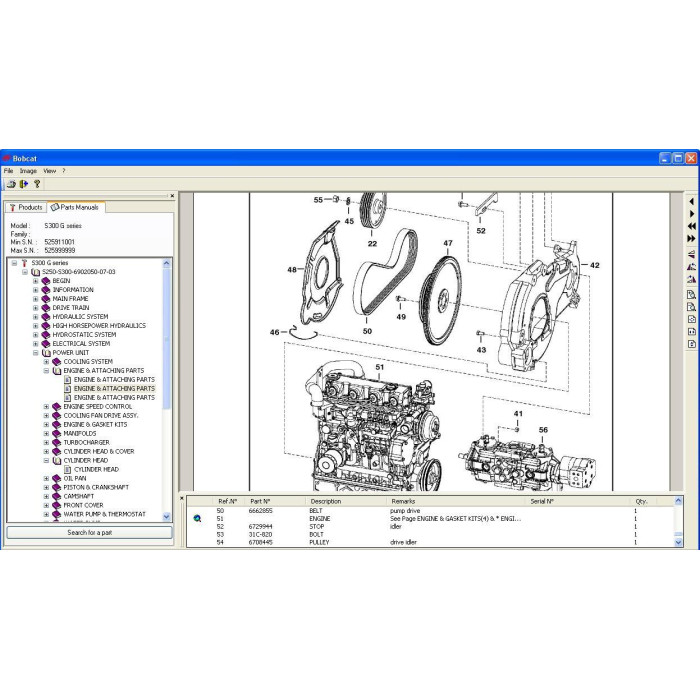Select the first ENGINE & ATTACHING PARTS page
The width and height of the screenshot is (700, 700).
(114, 379)
